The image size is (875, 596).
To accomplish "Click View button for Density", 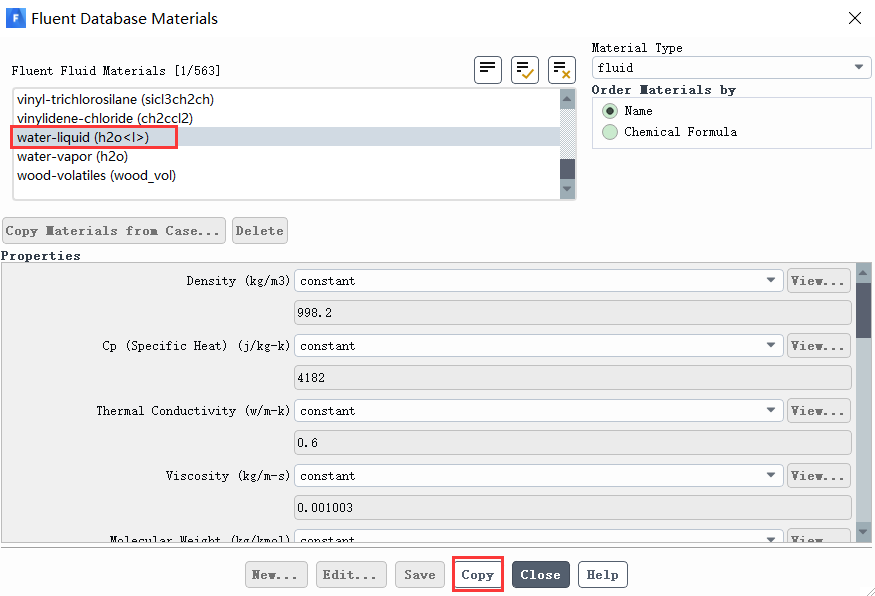I will tap(819, 281).
